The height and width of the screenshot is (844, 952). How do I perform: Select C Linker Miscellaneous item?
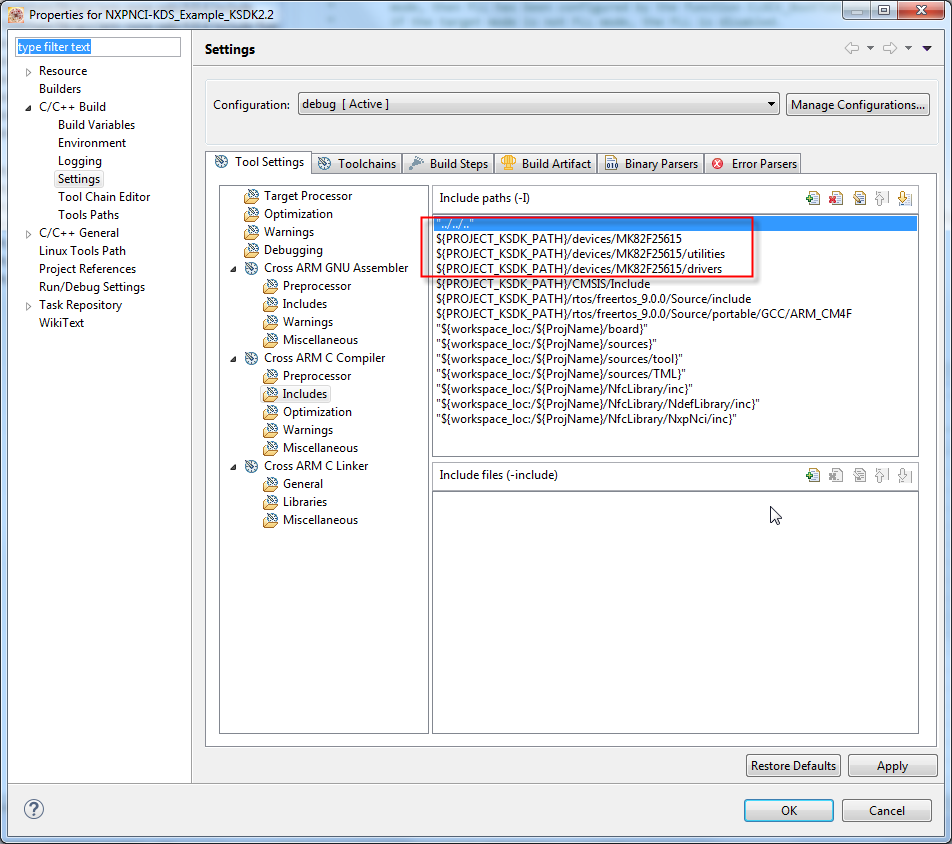[x=320, y=520]
